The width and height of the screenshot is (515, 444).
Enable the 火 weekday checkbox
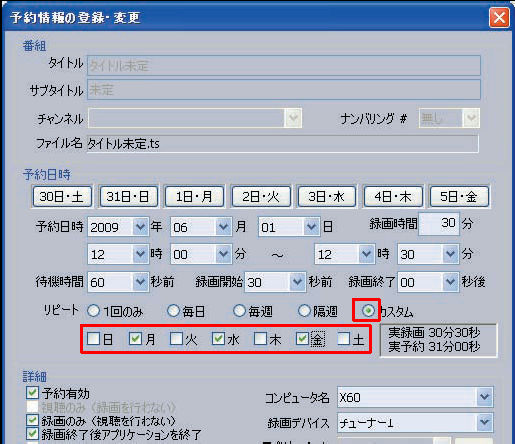pos(176,339)
